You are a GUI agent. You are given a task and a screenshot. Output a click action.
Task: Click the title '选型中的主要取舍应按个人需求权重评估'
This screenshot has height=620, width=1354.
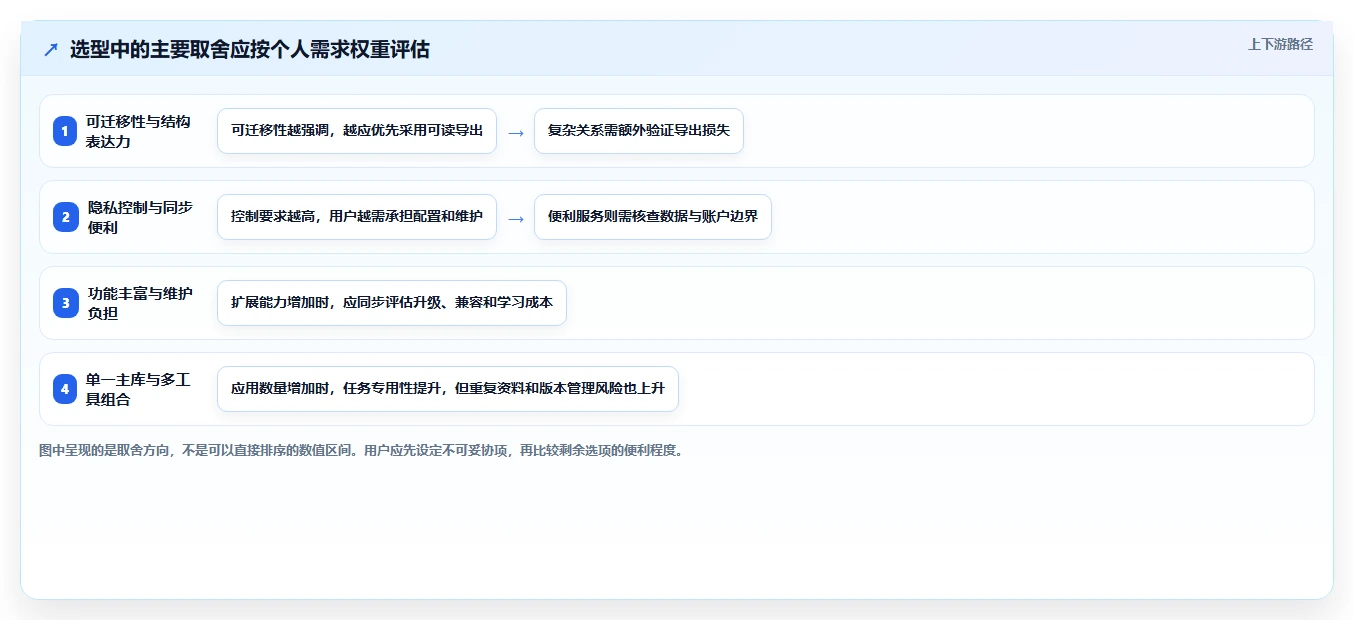pyautogui.click(x=249, y=50)
